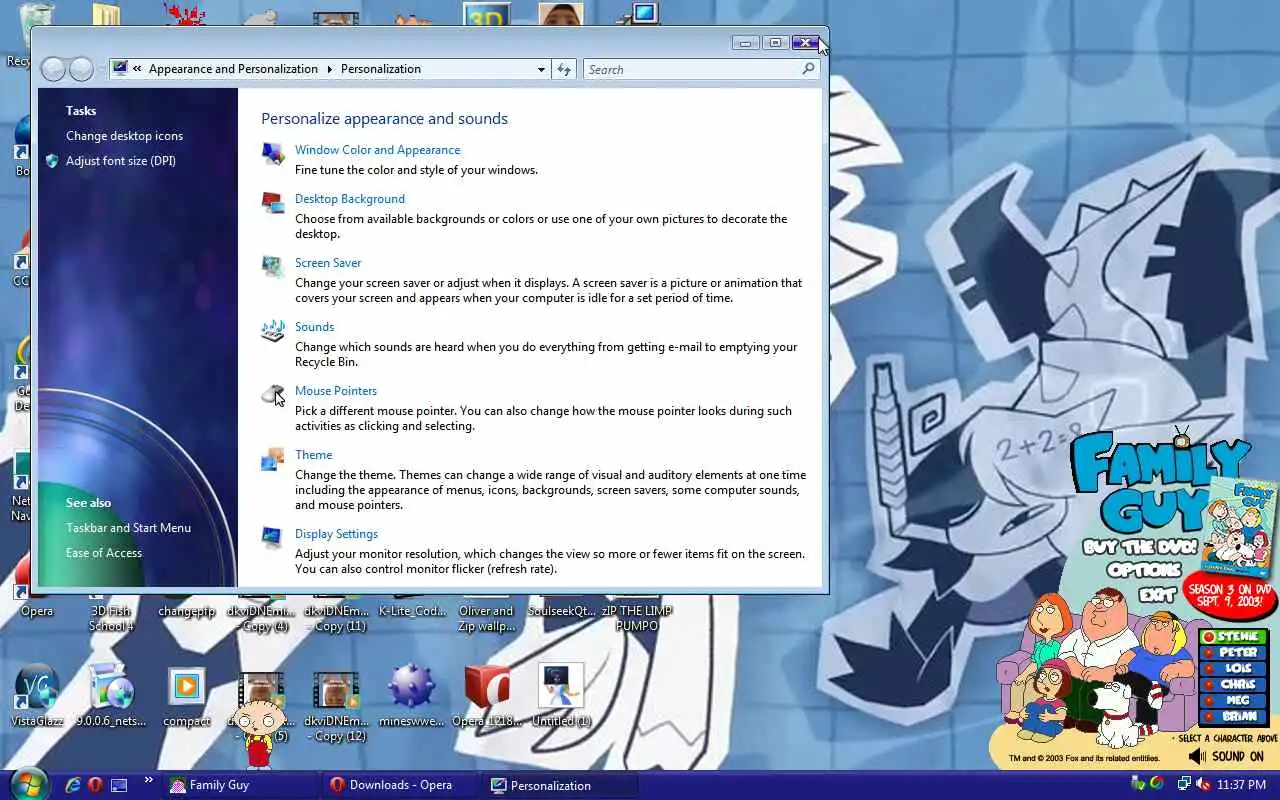Click the shield icon beside Adjust font size
1280x800 pixels.
tap(52, 161)
